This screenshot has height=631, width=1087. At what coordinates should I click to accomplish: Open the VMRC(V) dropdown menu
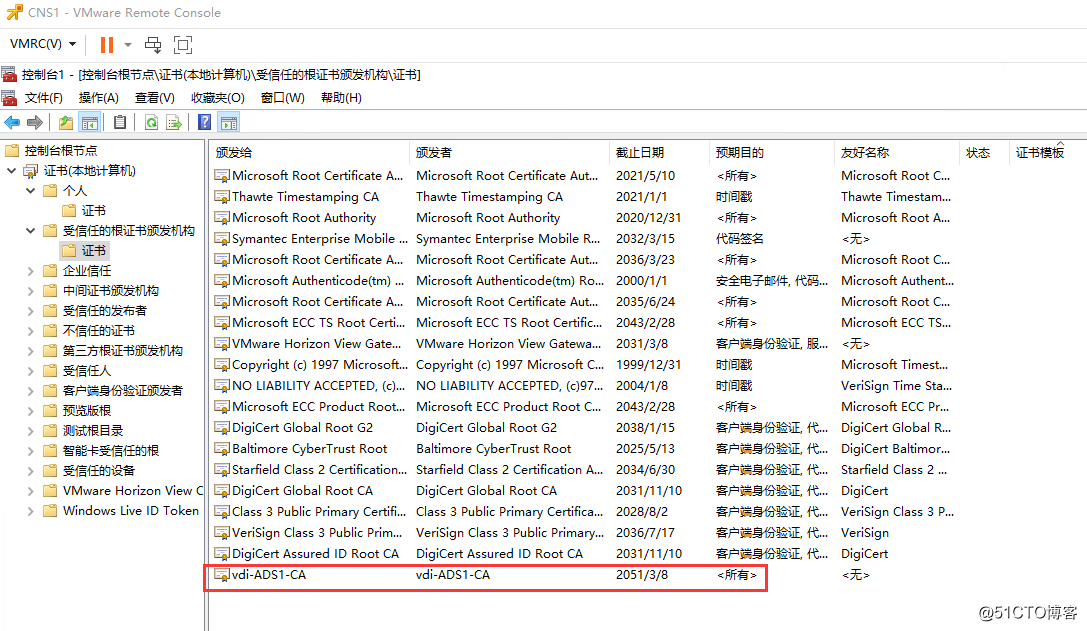click(43, 44)
